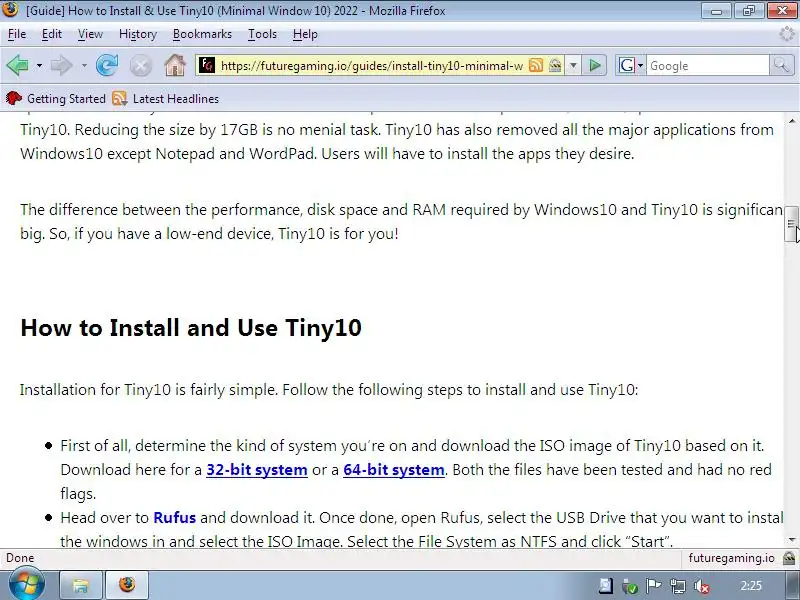800x600 pixels.
Task: Open the Getting Started bookmark
Action: (x=56, y=98)
